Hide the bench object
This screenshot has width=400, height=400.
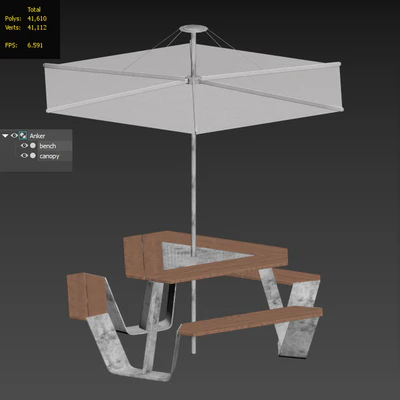click(x=24, y=146)
